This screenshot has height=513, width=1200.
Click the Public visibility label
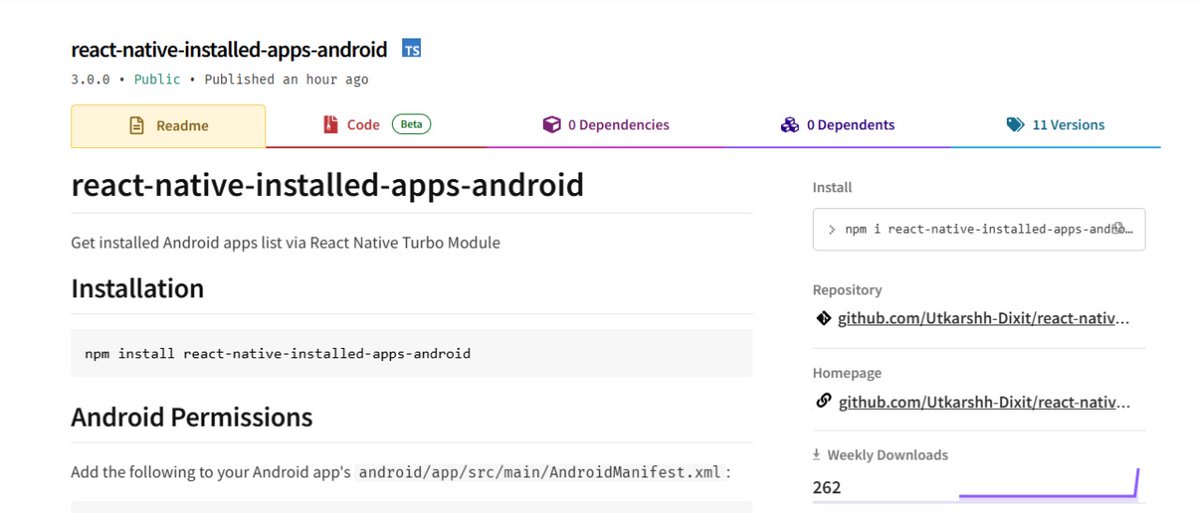(157, 79)
